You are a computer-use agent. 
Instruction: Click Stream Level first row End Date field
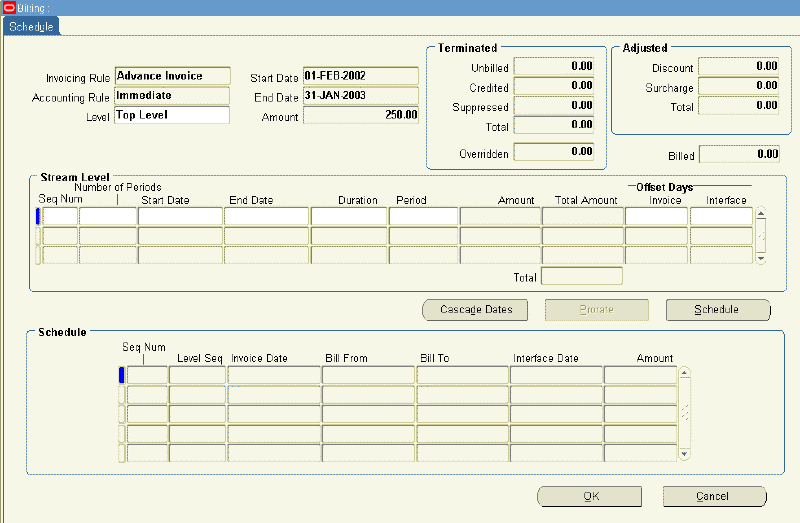[266, 216]
